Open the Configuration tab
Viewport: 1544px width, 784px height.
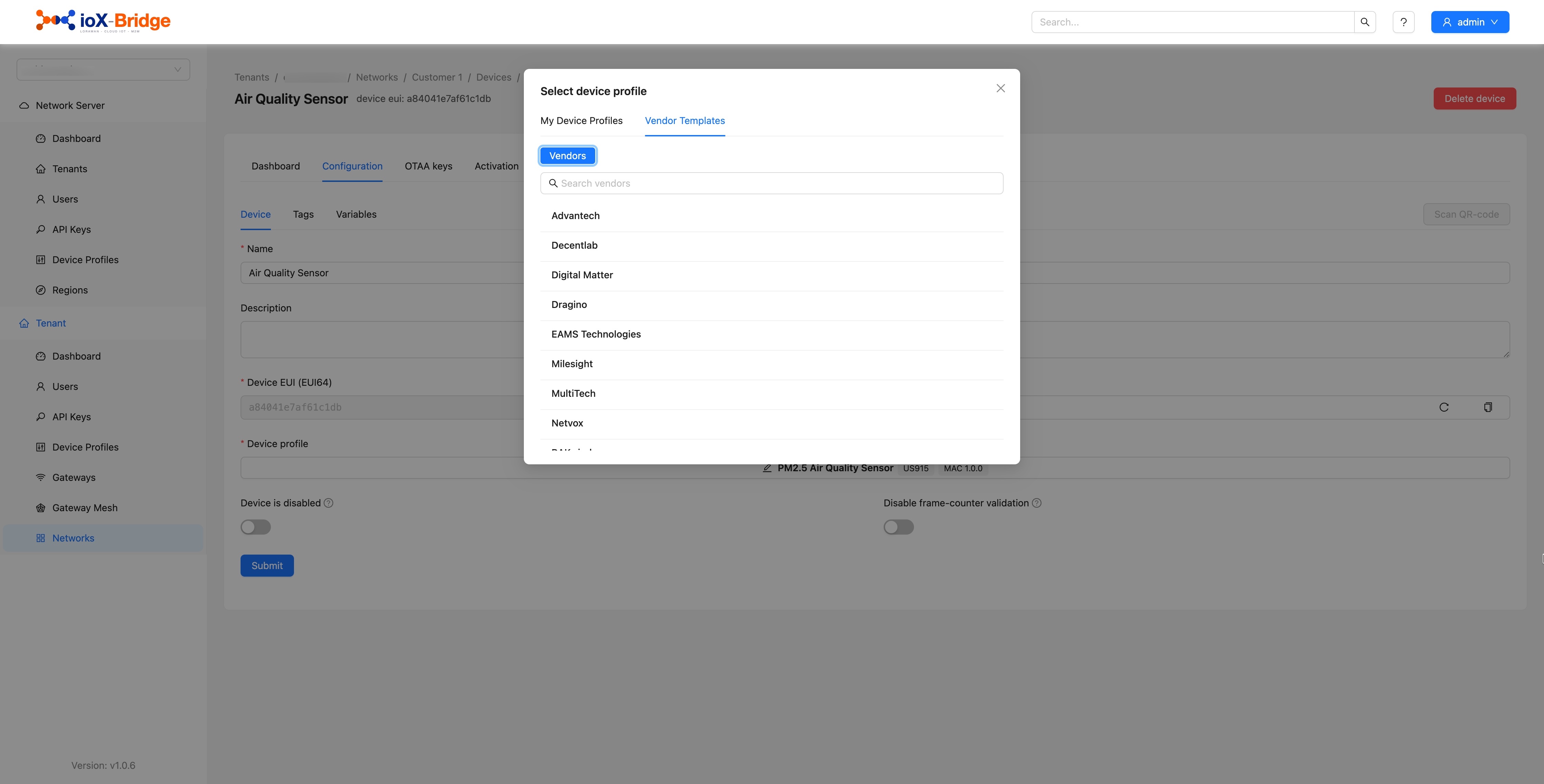pyautogui.click(x=352, y=166)
